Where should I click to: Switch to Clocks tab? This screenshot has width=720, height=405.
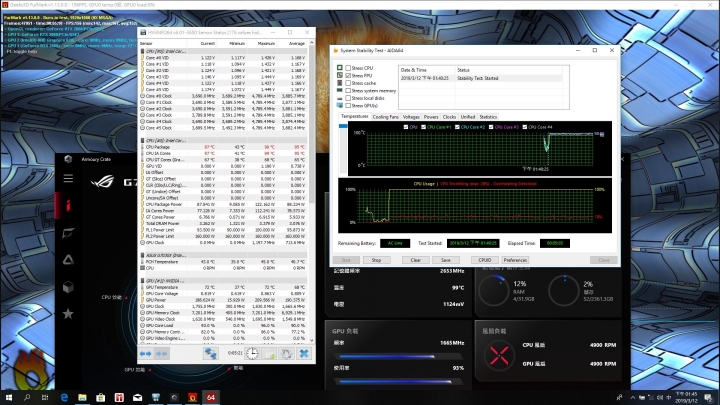tap(450, 117)
